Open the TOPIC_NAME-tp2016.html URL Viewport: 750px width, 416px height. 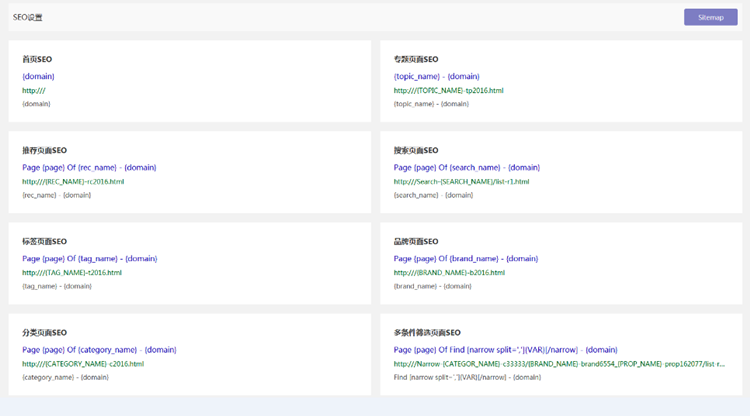448,90
